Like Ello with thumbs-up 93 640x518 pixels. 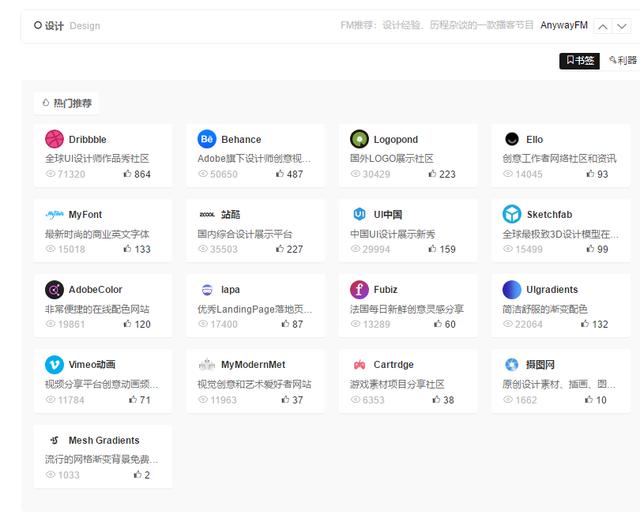click(x=597, y=174)
